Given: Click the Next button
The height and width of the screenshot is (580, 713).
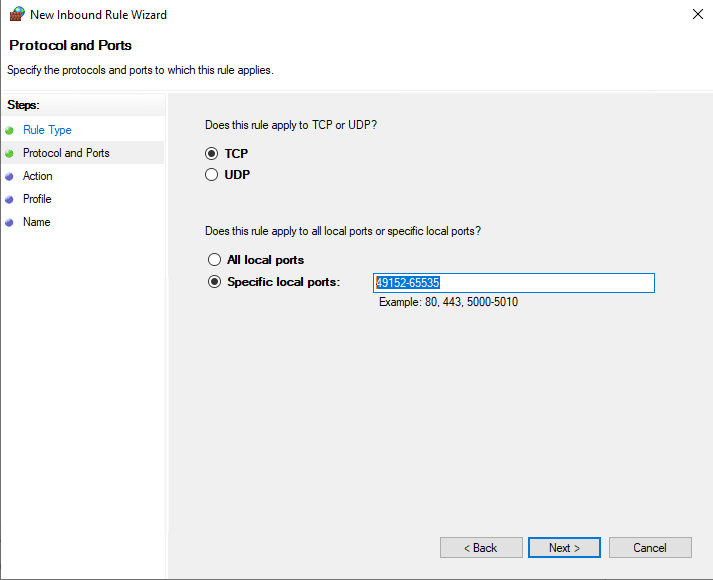Looking at the screenshot, I should (x=564, y=548).
